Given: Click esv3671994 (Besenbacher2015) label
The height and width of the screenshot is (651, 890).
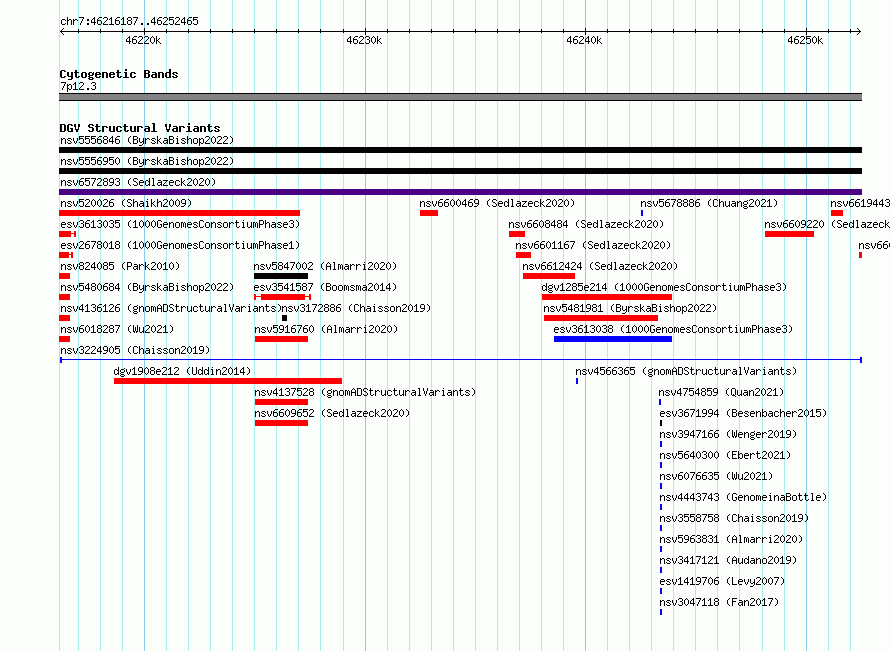Looking at the screenshot, I should (x=743, y=413).
